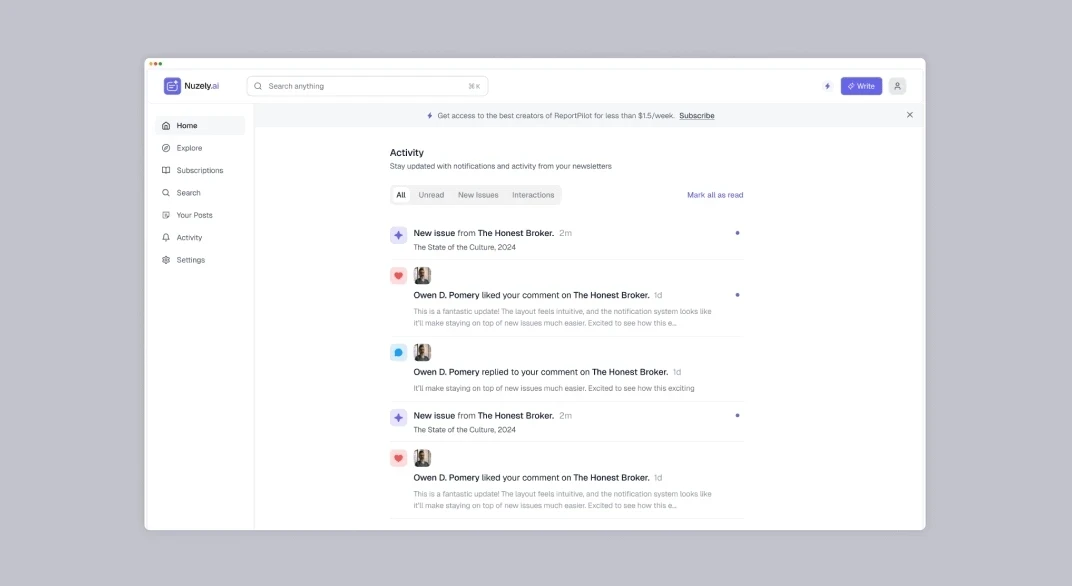Click the Home house icon in sidebar
The height and width of the screenshot is (586, 1072).
tap(165, 126)
